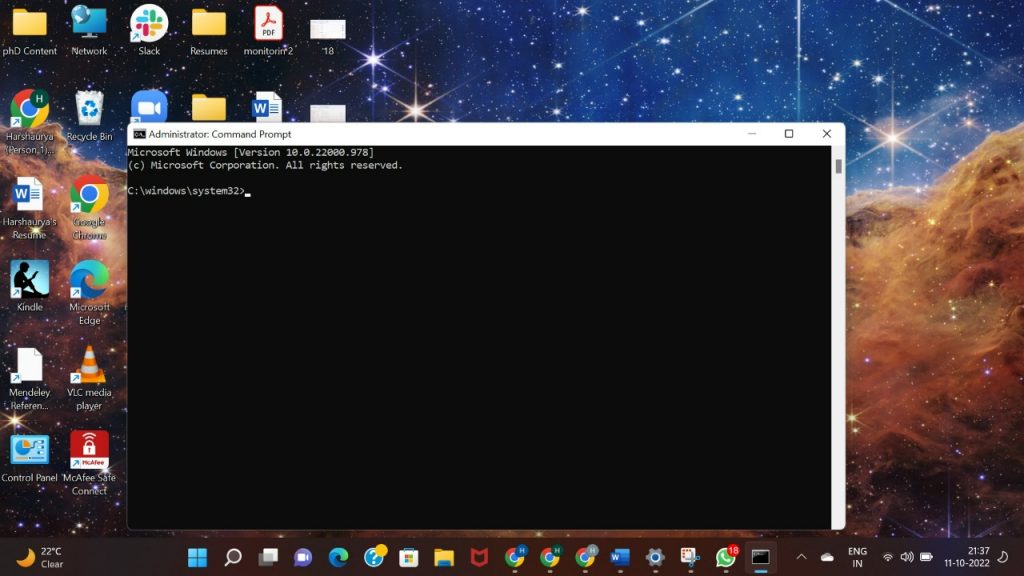Open WhatsApp from the taskbar
1024x576 pixels.
point(726,557)
